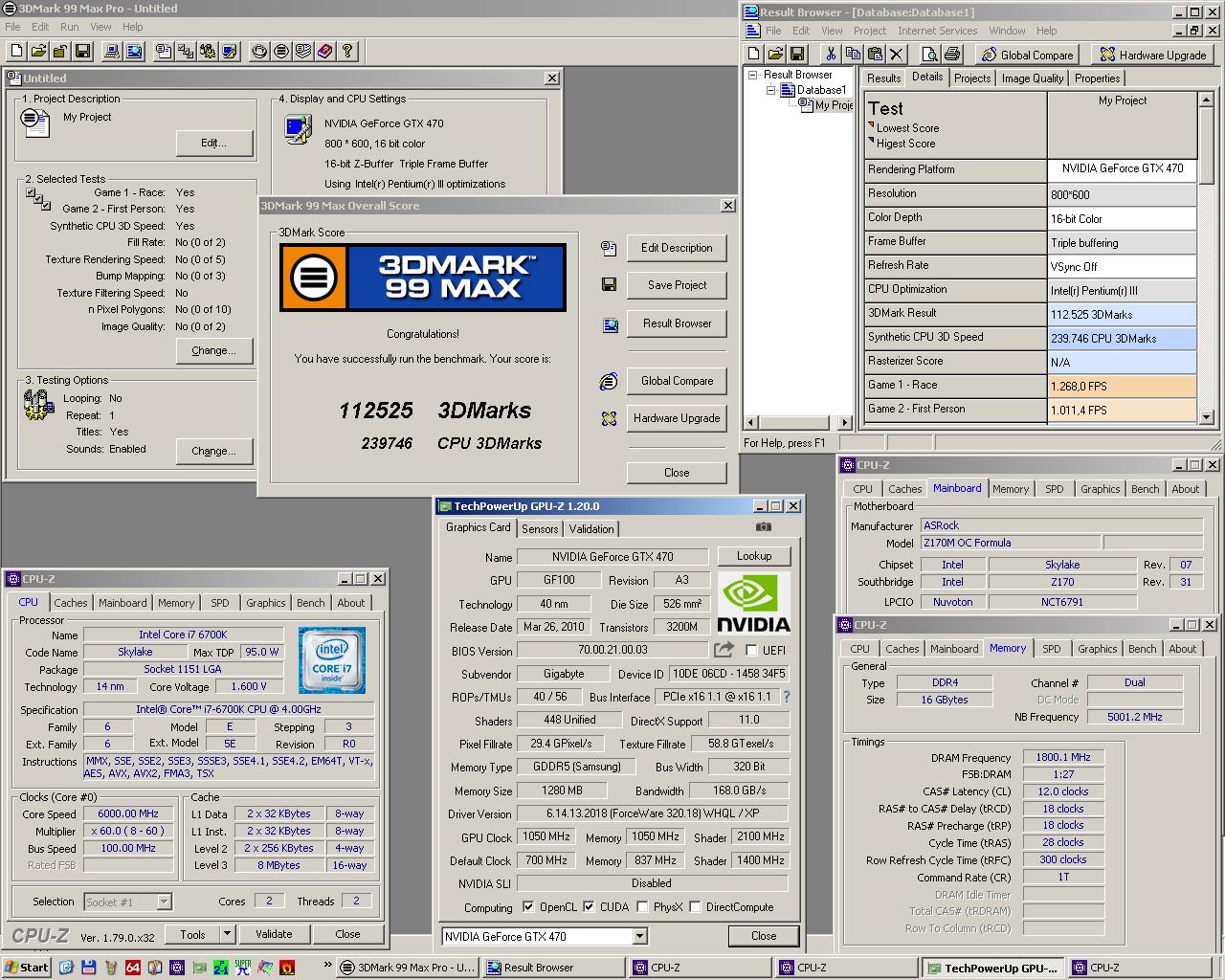This screenshot has height=980, width=1225.
Task: Switch to the Image Quality tab
Action: tap(1032, 78)
